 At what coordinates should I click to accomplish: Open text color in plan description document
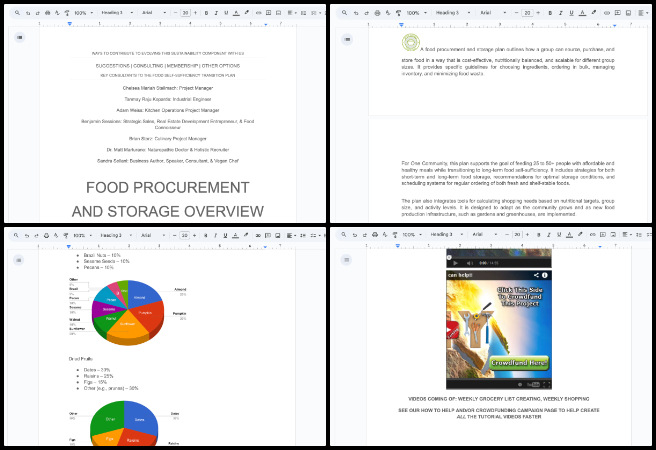coord(582,13)
